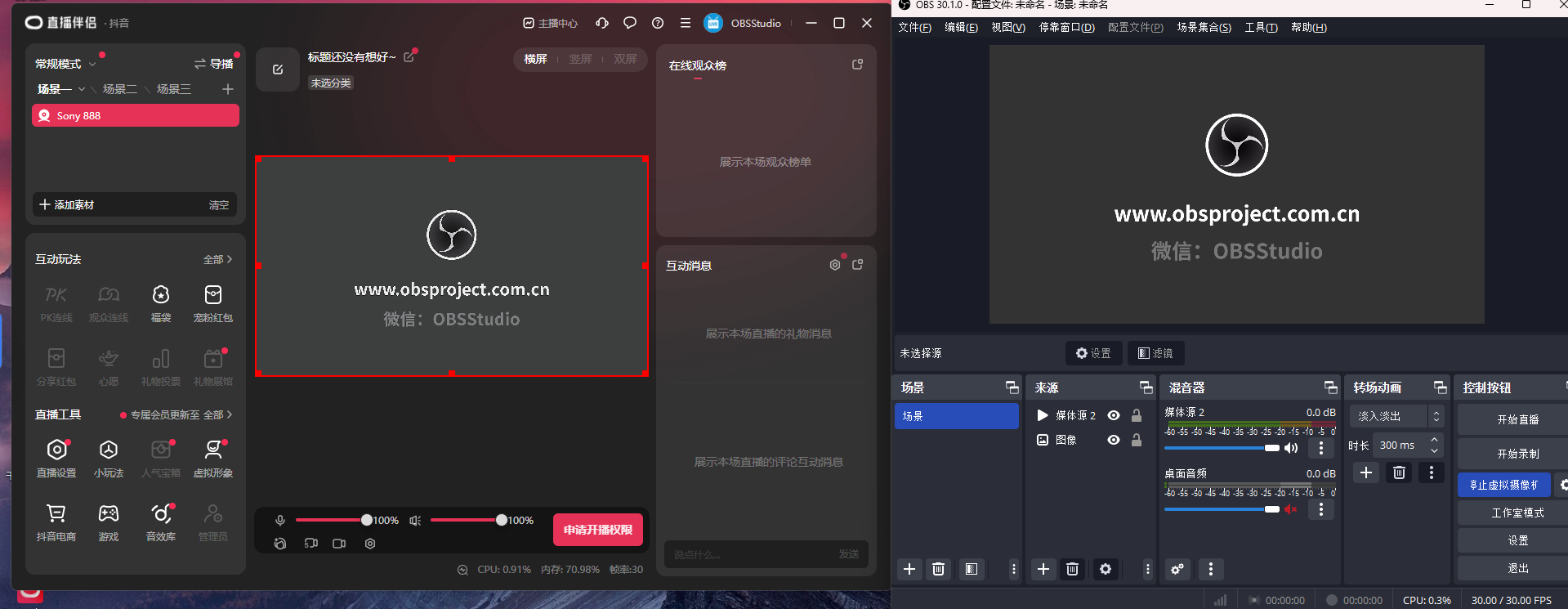The width and height of the screenshot is (1568, 609).
Task: Open 滤镜 filters button in OBS
Action: [1155, 353]
